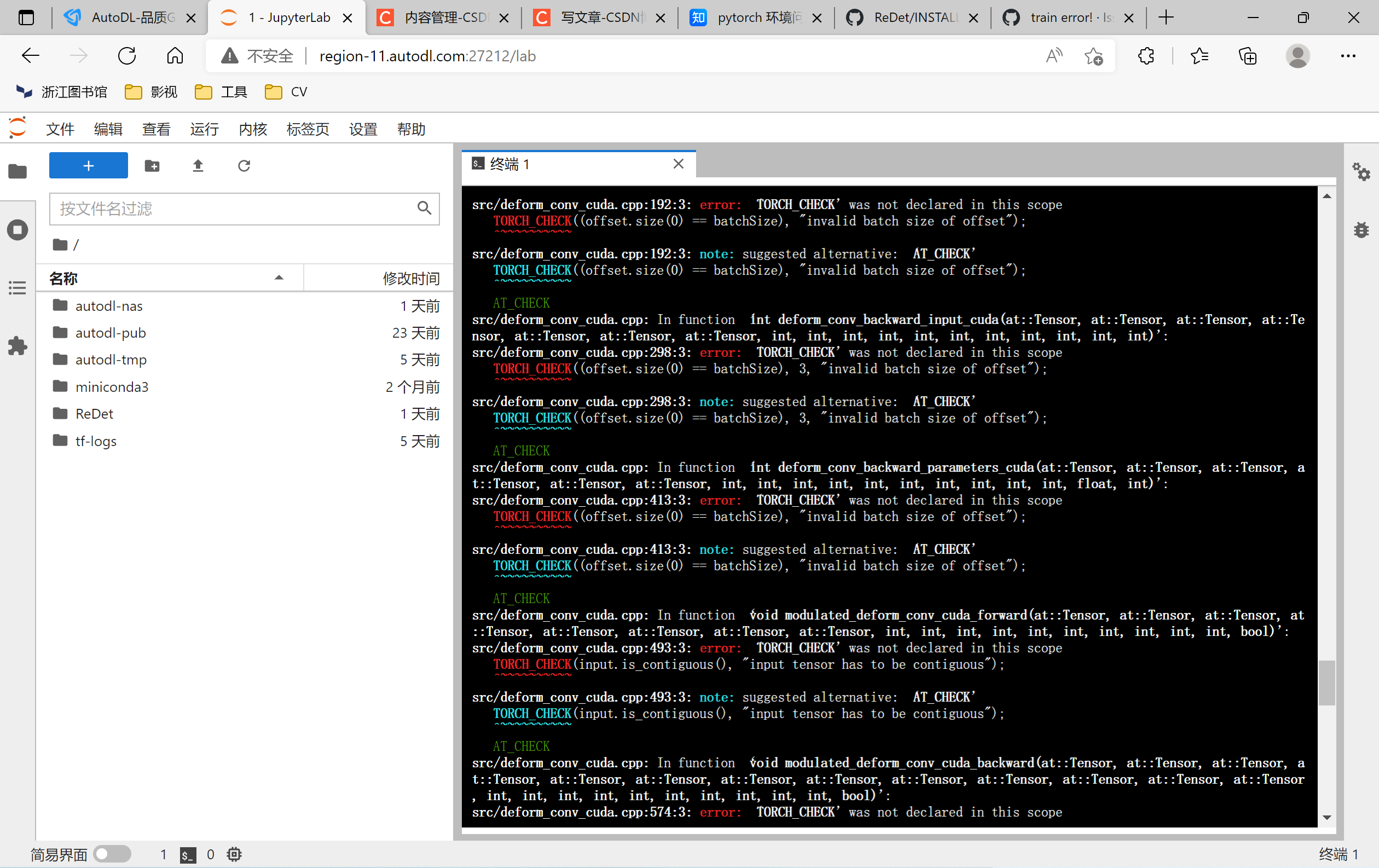The width and height of the screenshot is (1379, 868).
Task: Show running terminals and kernels panel
Action: 17,230
